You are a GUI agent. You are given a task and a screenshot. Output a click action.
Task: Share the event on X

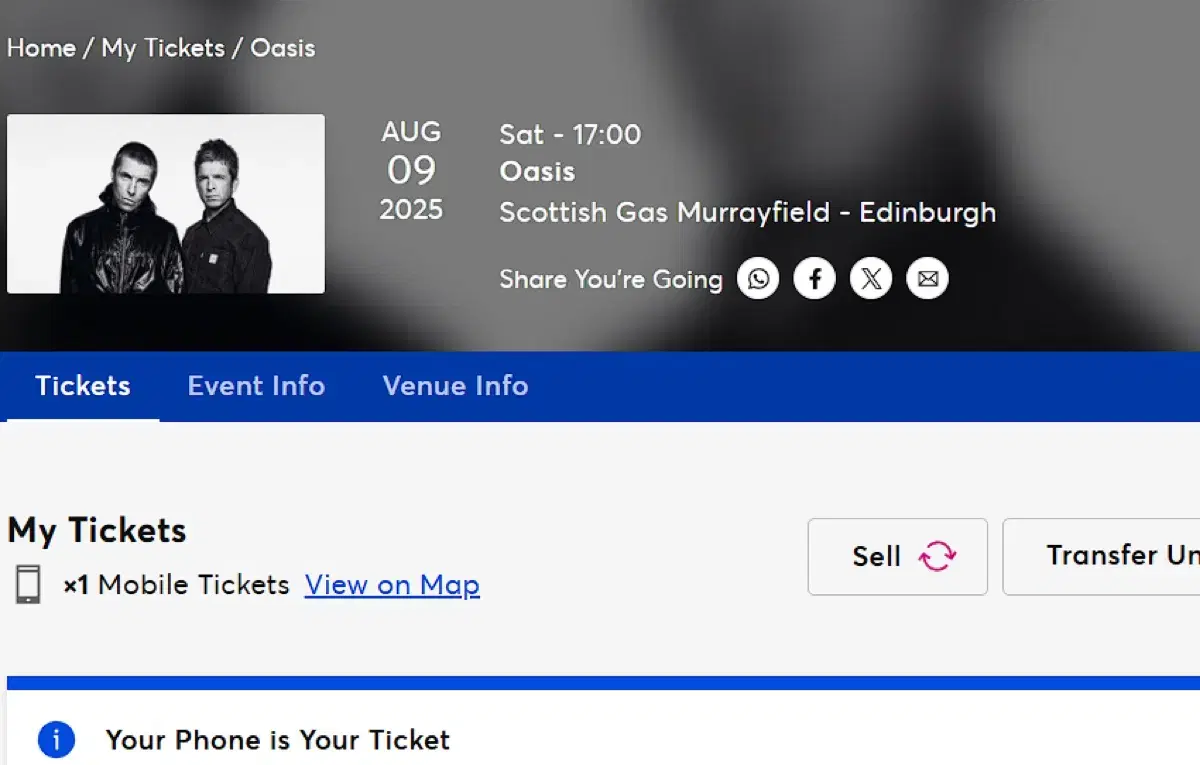pyautogui.click(x=871, y=279)
